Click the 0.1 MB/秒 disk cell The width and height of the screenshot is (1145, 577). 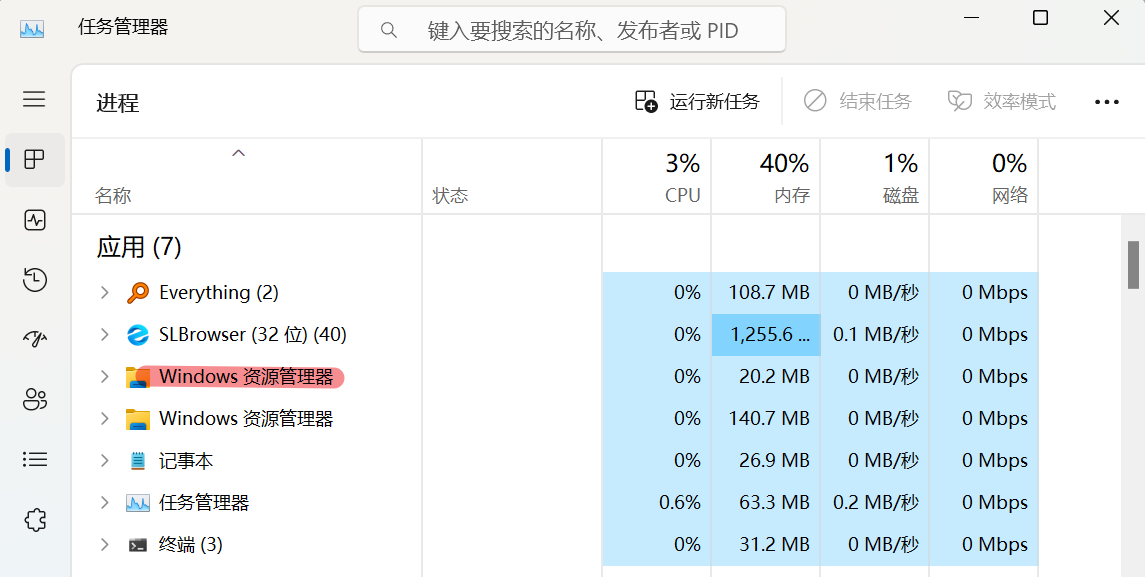[875, 335]
